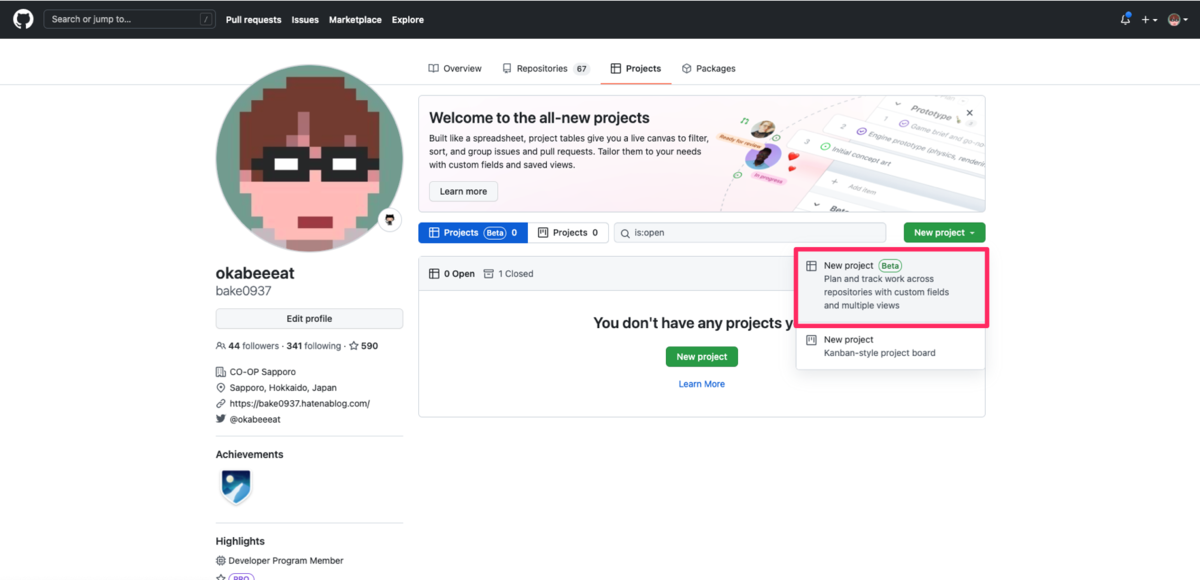The height and width of the screenshot is (580, 1200).
Task: Click the is:open project search field
Action: pyautogui.click(x=750, y=232)
